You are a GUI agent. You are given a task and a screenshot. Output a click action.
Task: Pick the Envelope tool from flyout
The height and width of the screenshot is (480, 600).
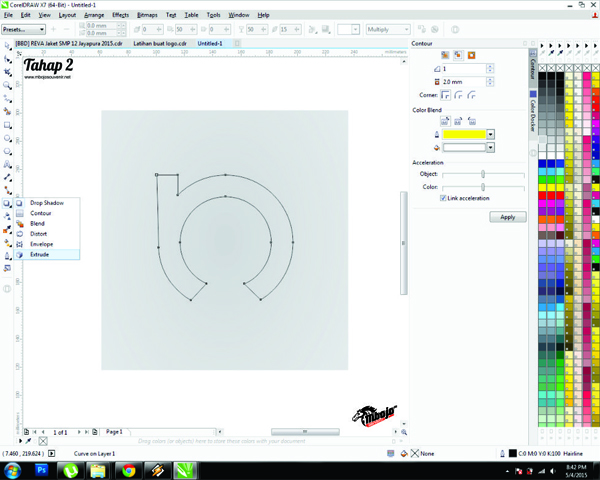click(41, 244)
